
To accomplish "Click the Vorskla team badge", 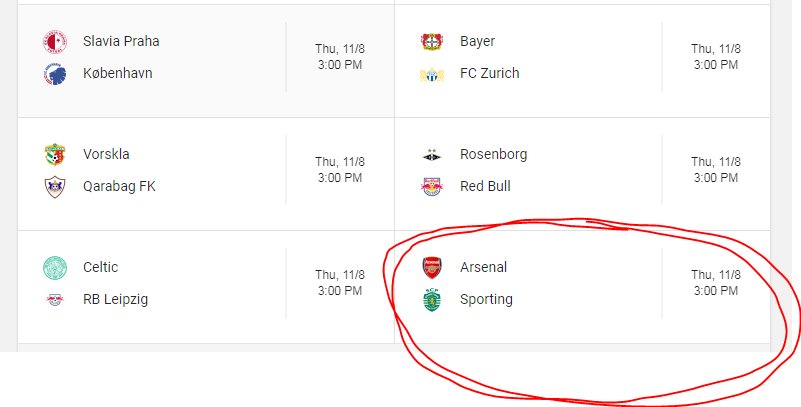I will 55,154.
